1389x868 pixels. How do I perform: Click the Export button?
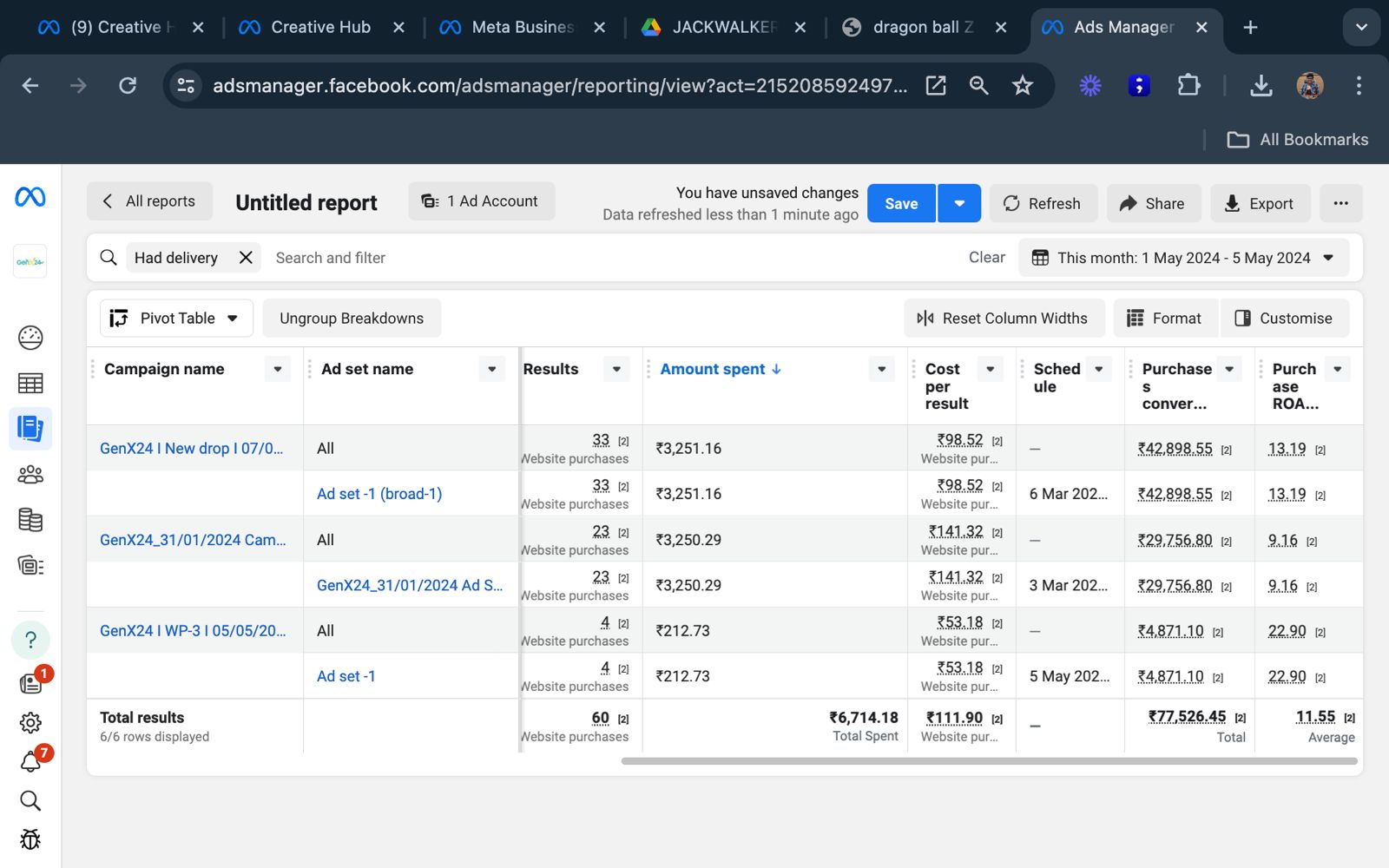pos(1259,203)
